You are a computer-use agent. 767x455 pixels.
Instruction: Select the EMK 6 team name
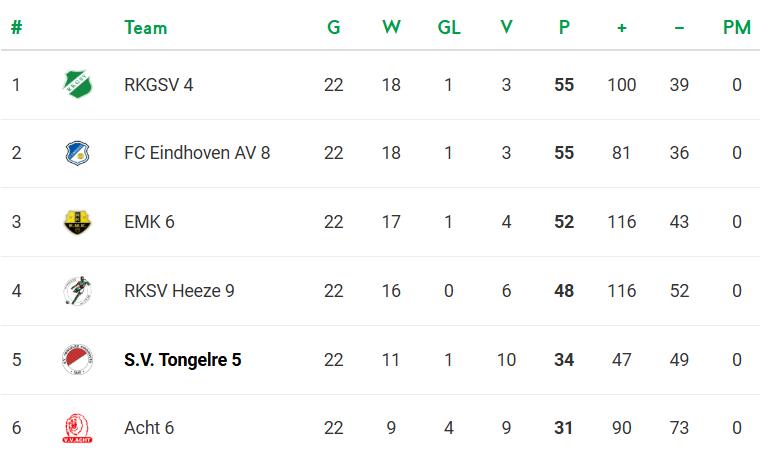click(x=149, y=222)
